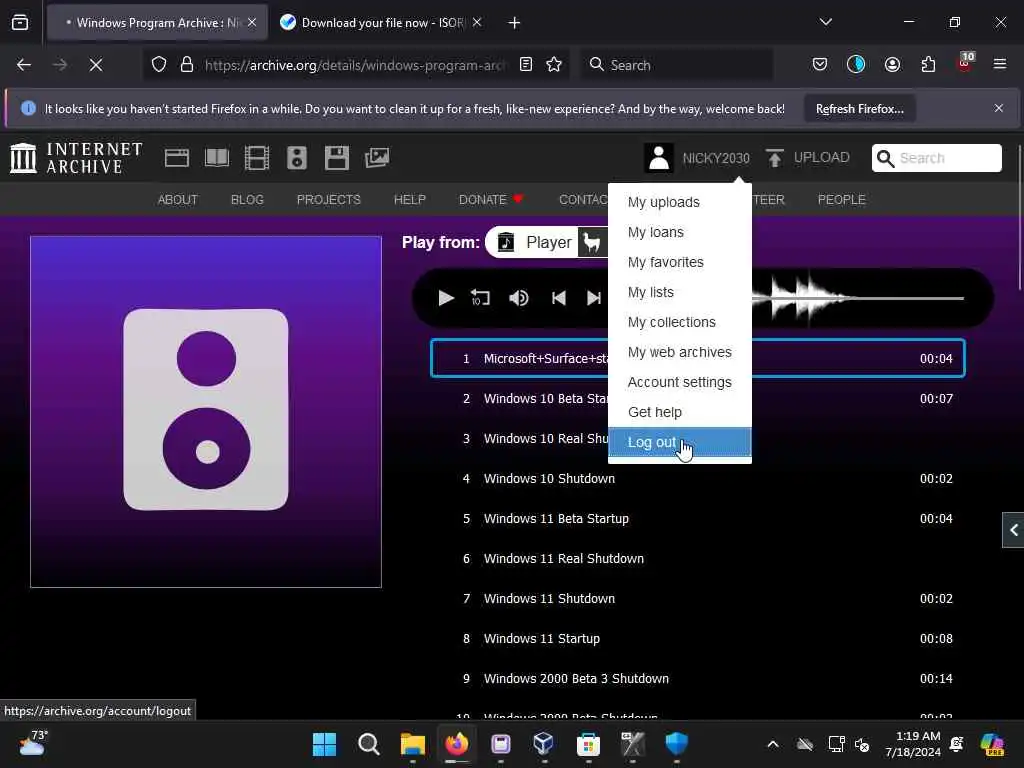The image size is (1024, 768).
Task: Click the Refresh Firefox button
Action: pyautogui.click(x=859, y=109)
